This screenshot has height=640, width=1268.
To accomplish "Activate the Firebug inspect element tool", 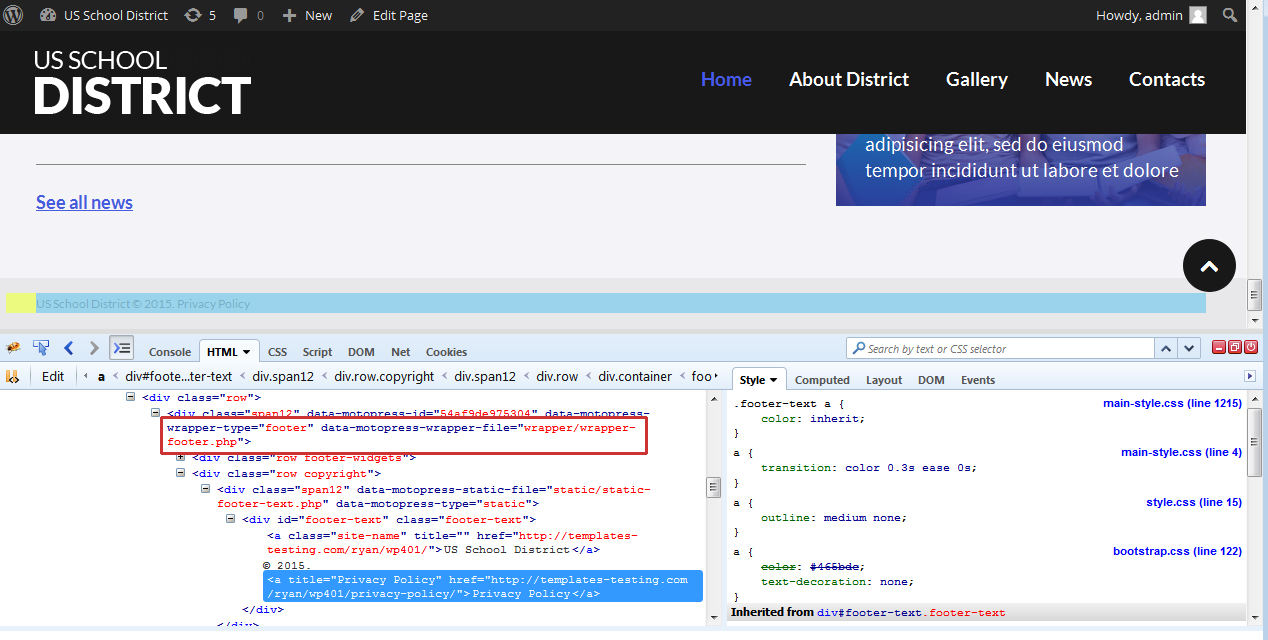I will click(41, 348).
